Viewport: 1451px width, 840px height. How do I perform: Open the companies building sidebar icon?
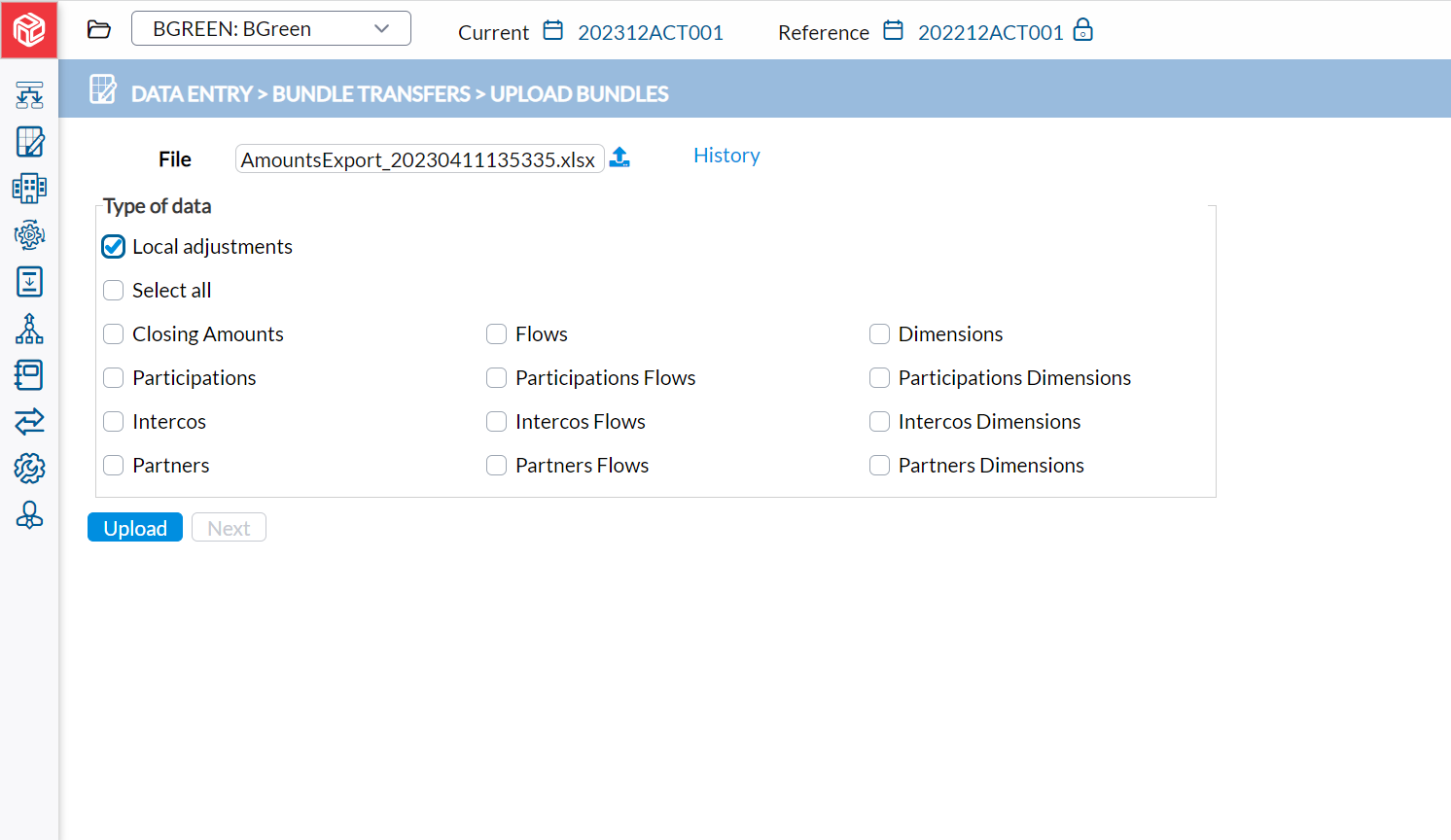tap(29, 189)
